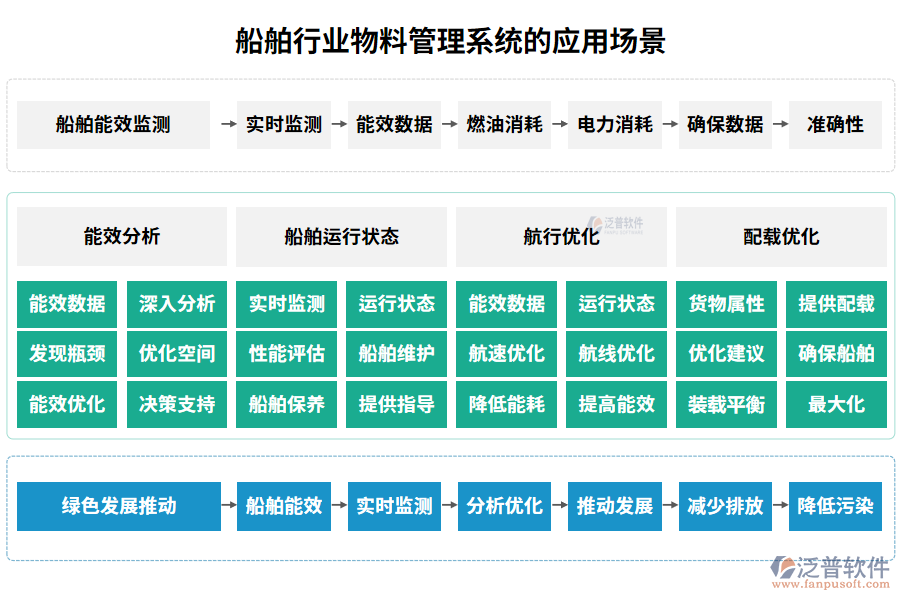Click the 货物属性 green box
Viewport: 900px width, 600px height.
727,305
